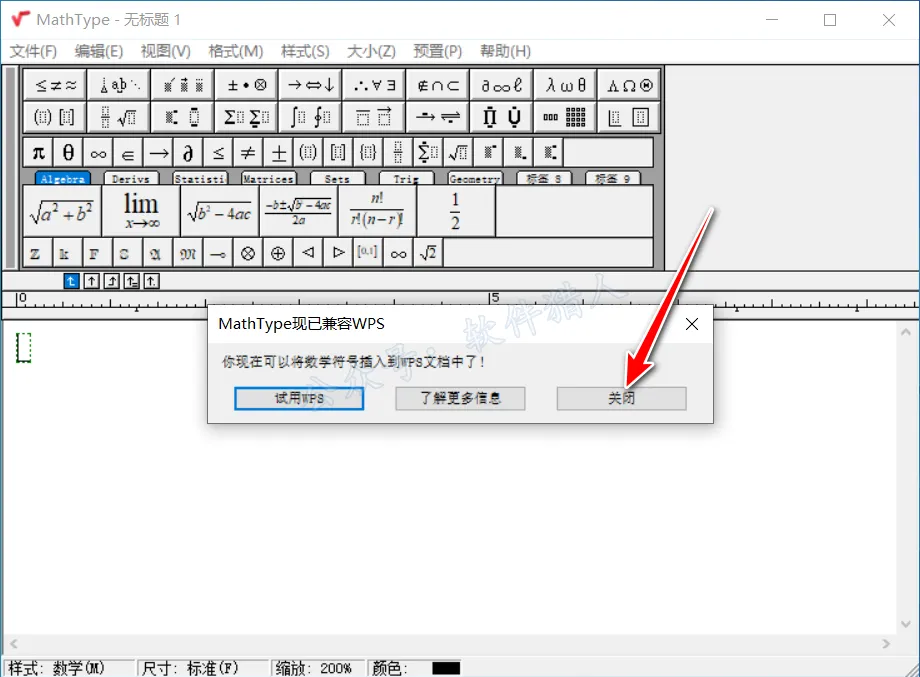Click the 试用WPS button

(299, 398)
